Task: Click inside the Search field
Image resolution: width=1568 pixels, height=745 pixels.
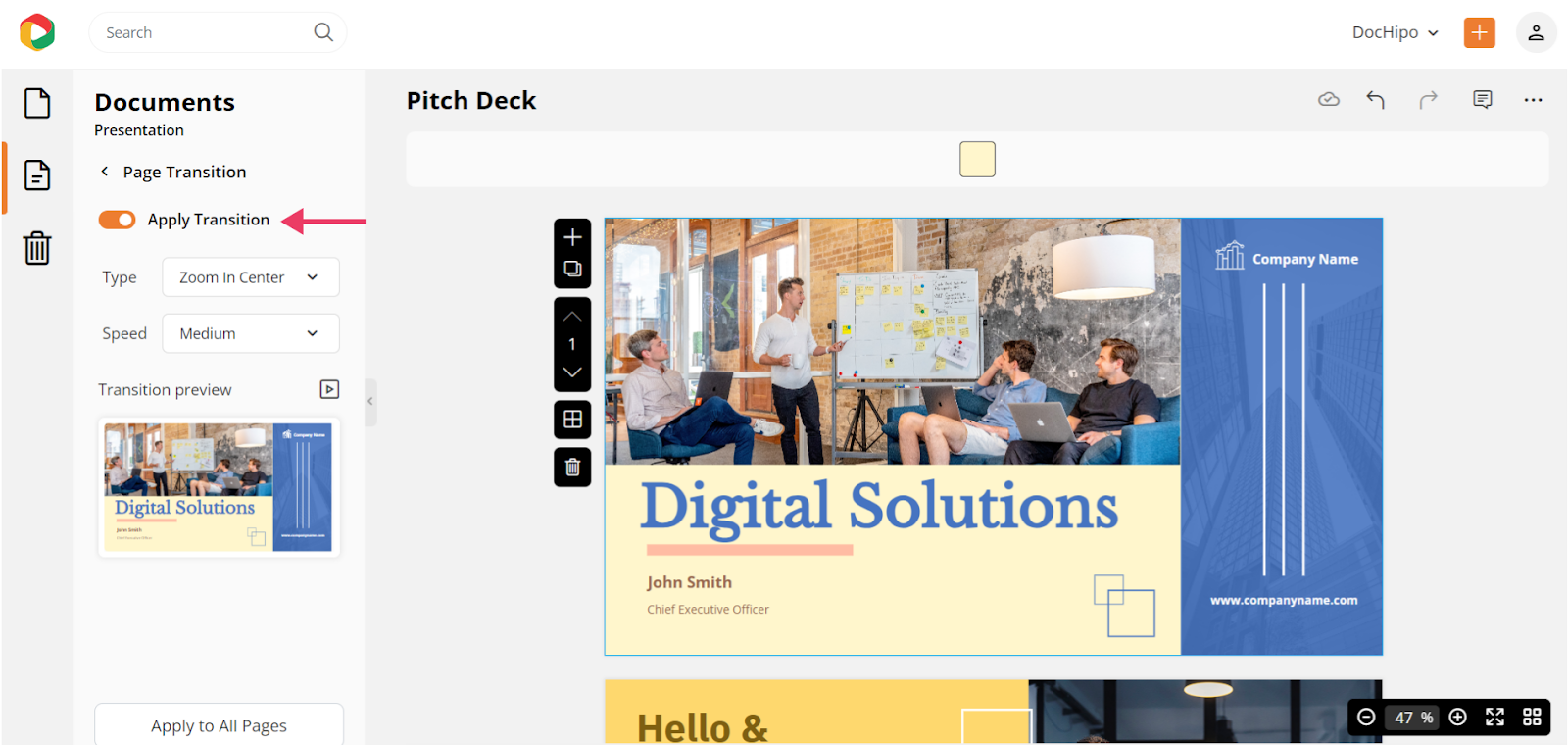Action: 218,32
